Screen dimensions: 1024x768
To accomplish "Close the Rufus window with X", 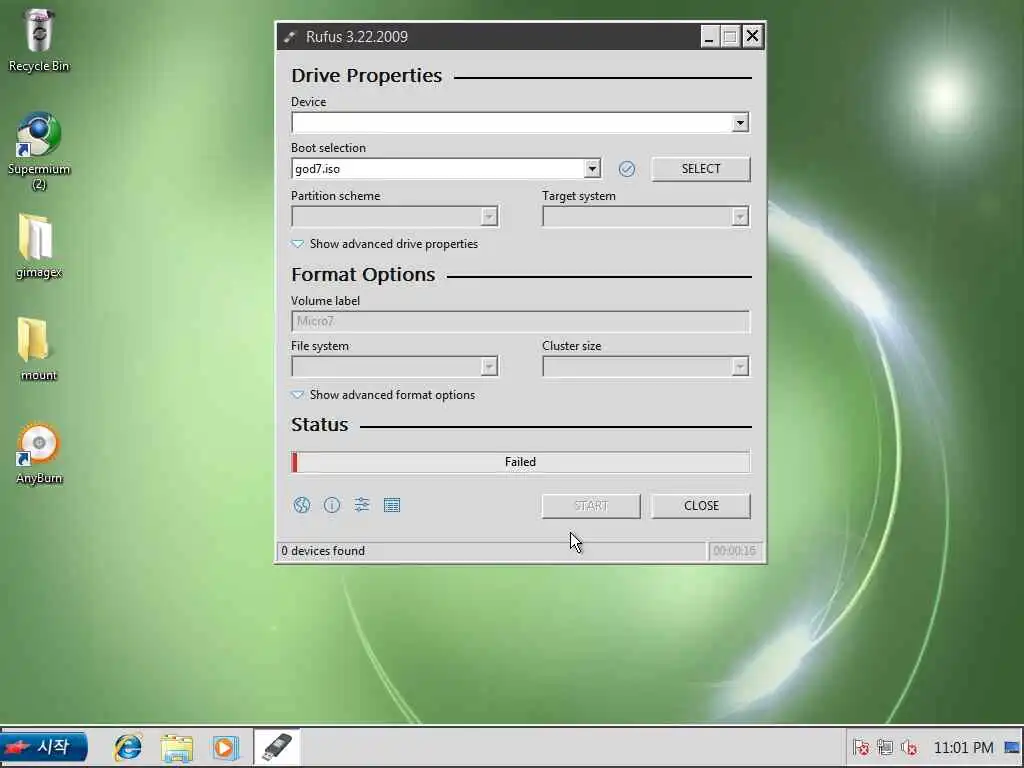I will [752, 37].
